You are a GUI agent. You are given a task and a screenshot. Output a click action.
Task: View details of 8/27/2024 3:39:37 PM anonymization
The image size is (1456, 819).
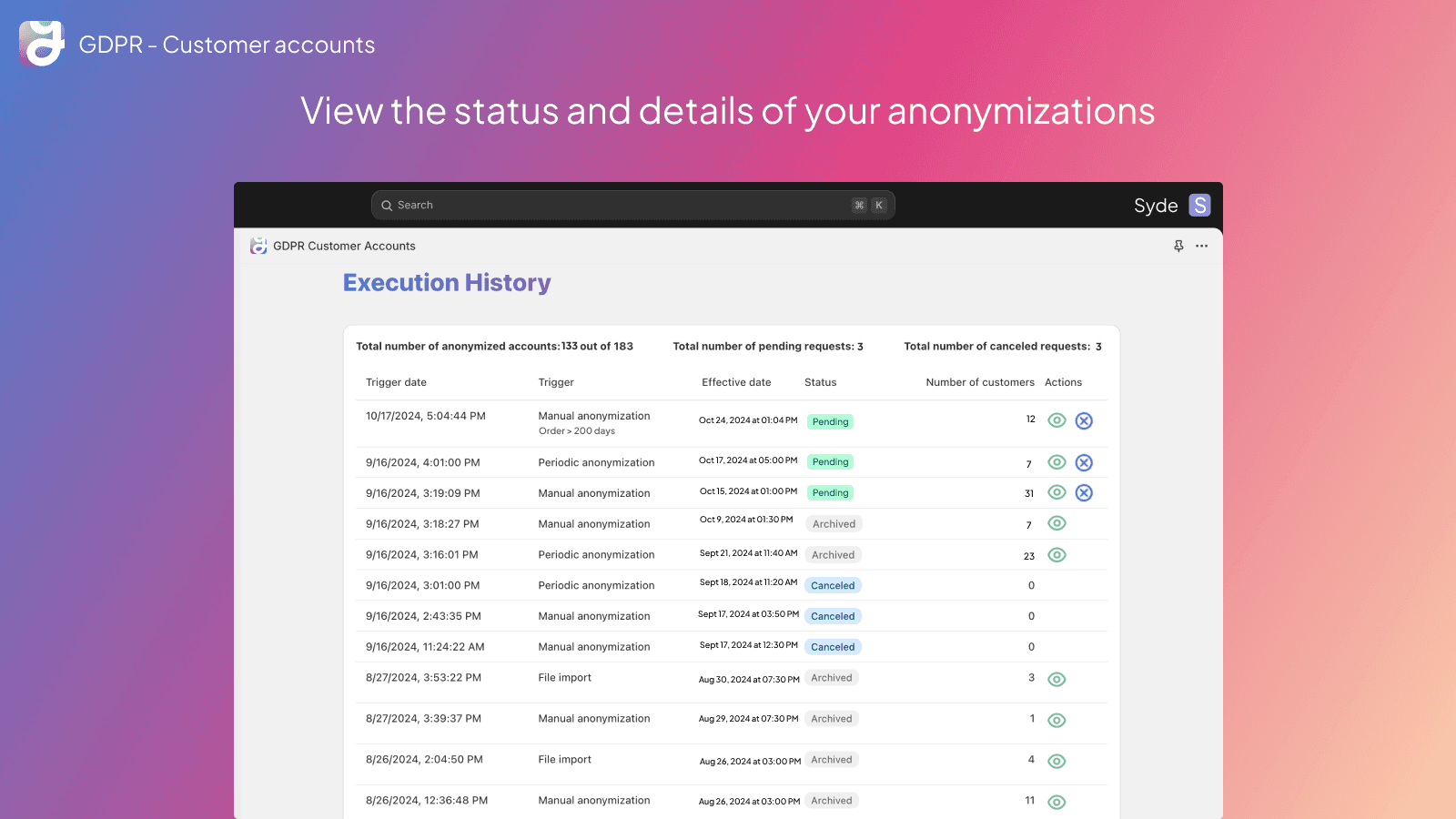coord(1057,721)
